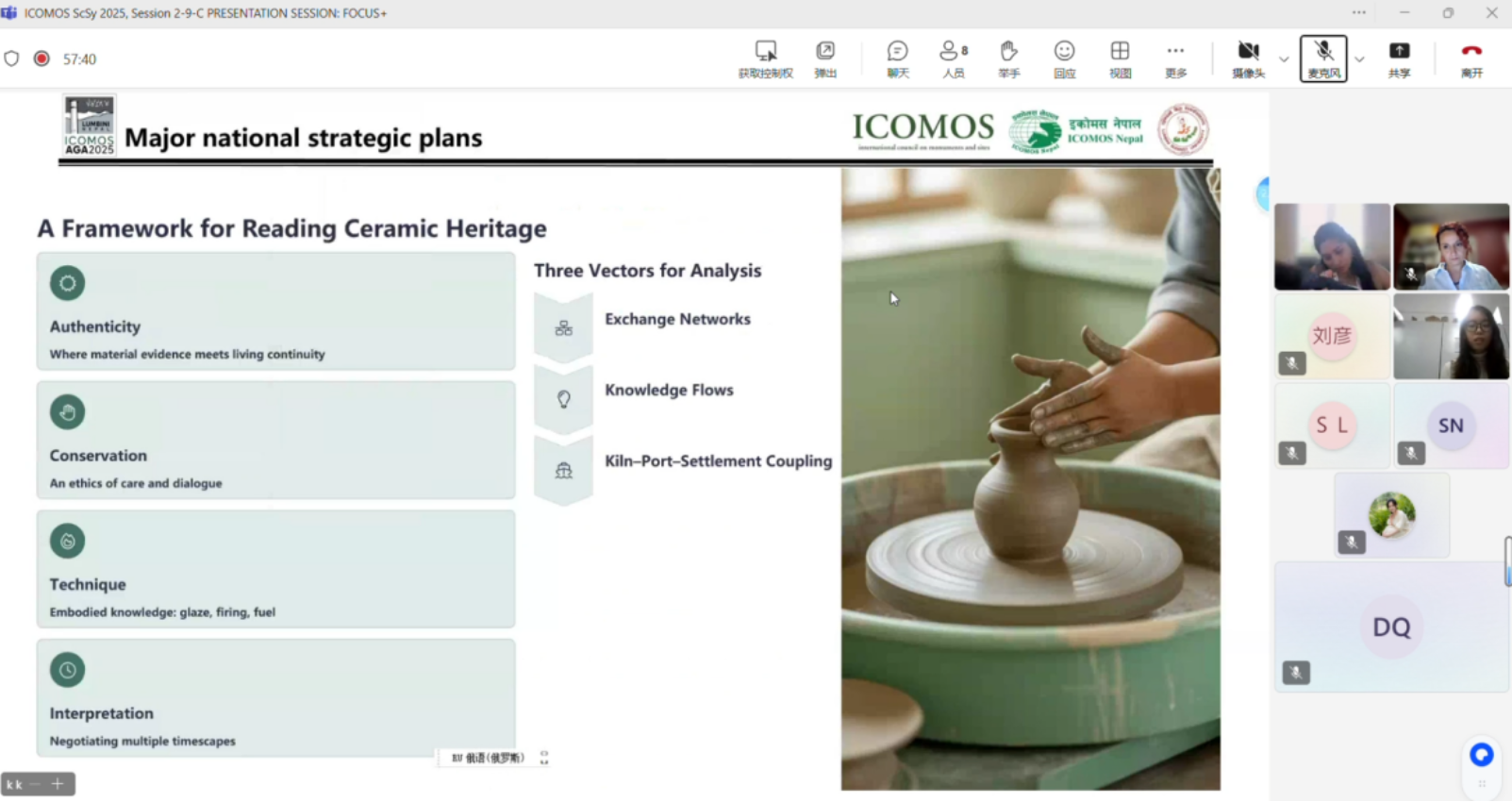Click the request control (获取控制权) icon
1512x802 pixels.
[x=765, y=58]
